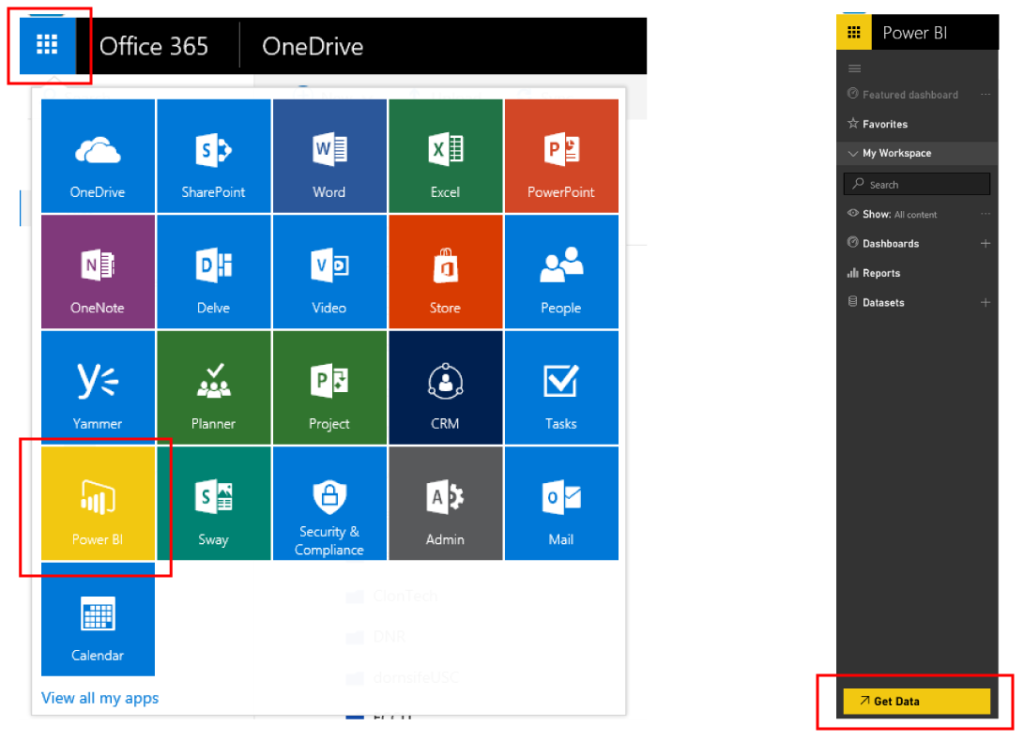Launch the SharePoint app tile
Screen dimensions: 1024x741
click(214, 156)
